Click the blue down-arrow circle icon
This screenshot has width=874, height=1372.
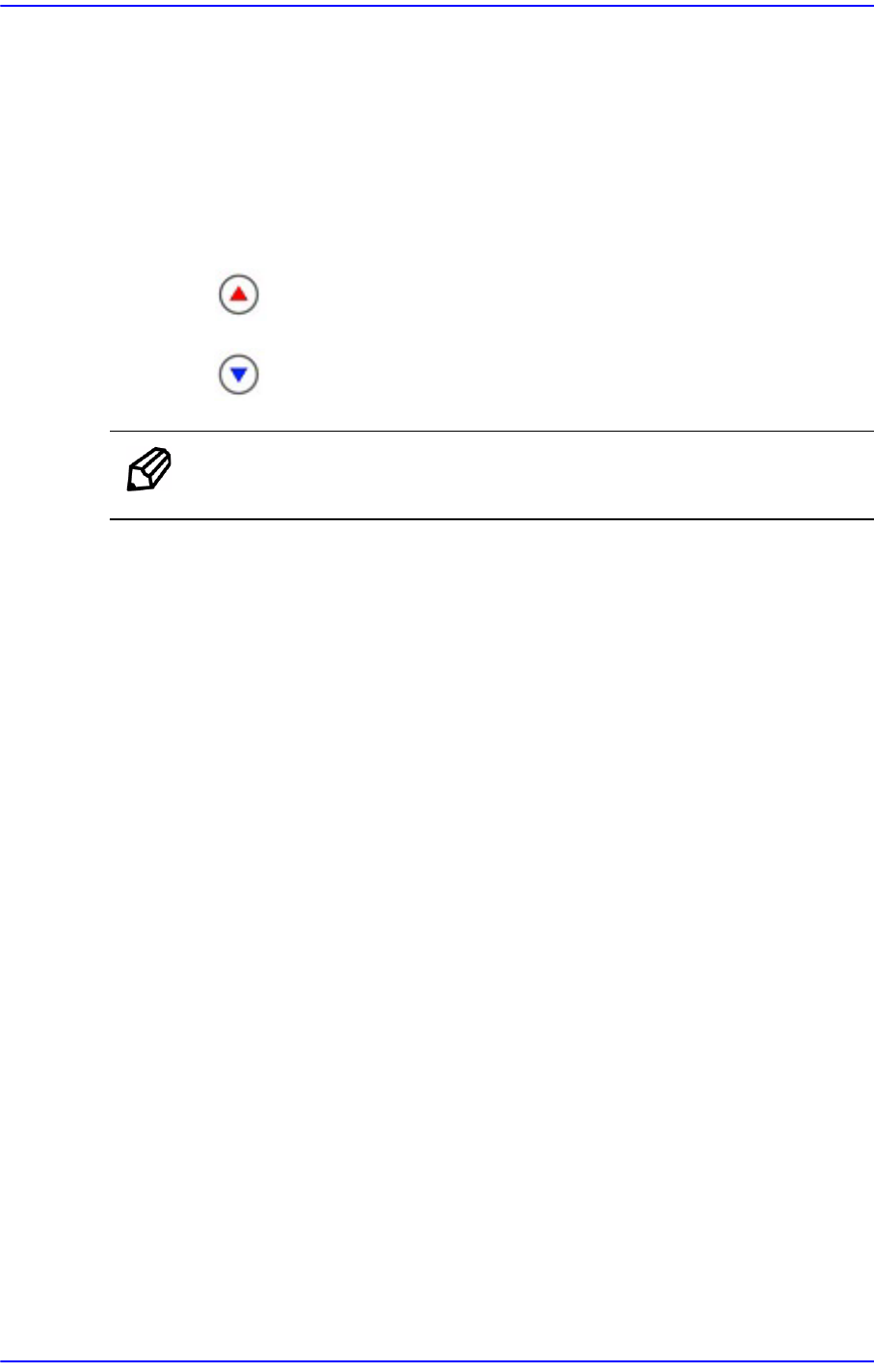(x=239, y=374)
